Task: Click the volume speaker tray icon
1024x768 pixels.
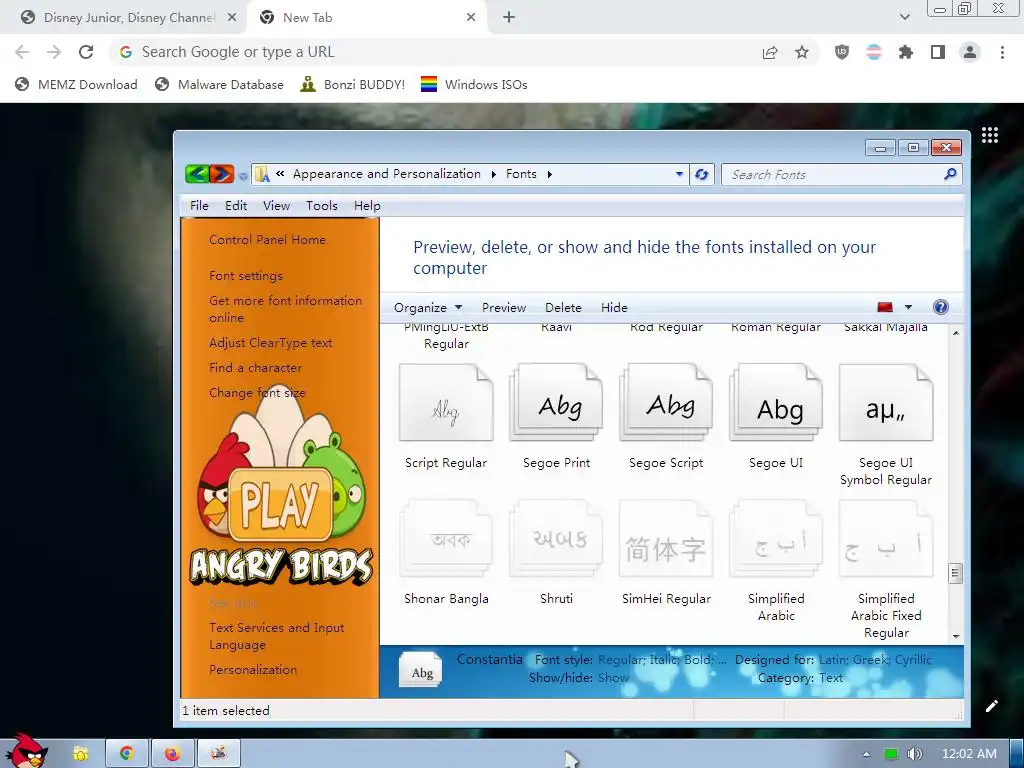Action: (914, 754)
